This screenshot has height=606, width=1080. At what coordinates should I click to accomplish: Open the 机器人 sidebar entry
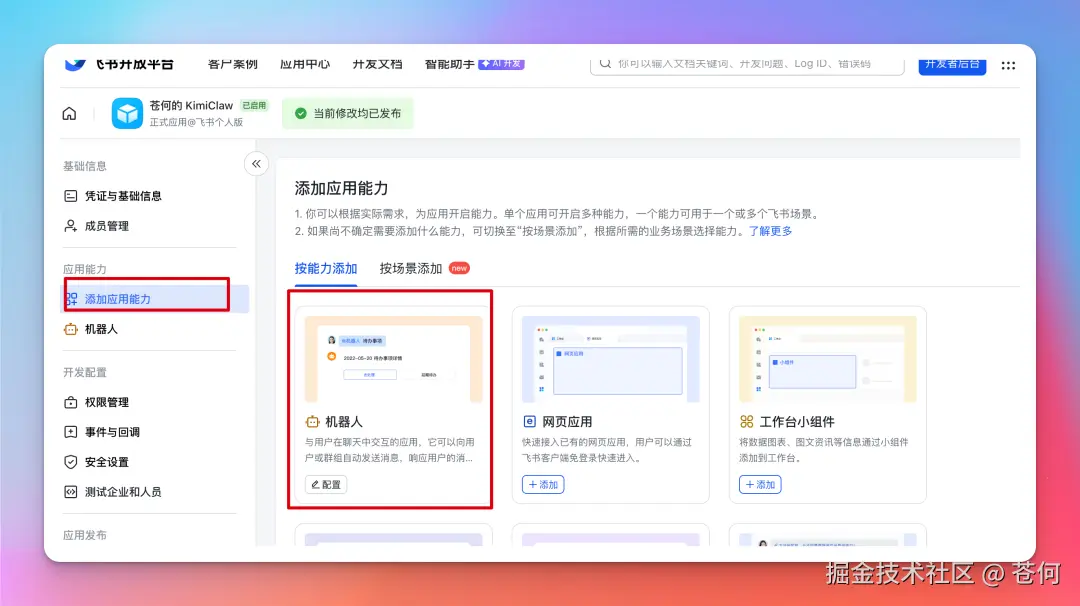(x=103, y=328)
